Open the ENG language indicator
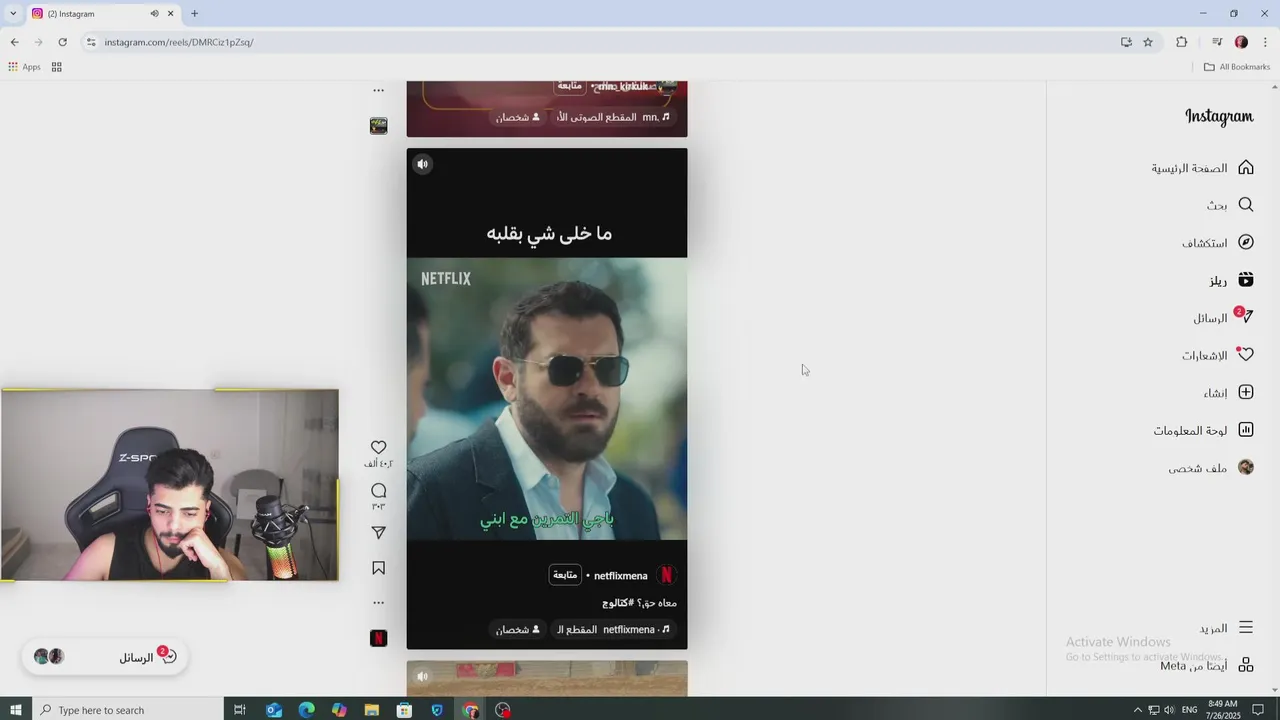 coord(1189,710)
